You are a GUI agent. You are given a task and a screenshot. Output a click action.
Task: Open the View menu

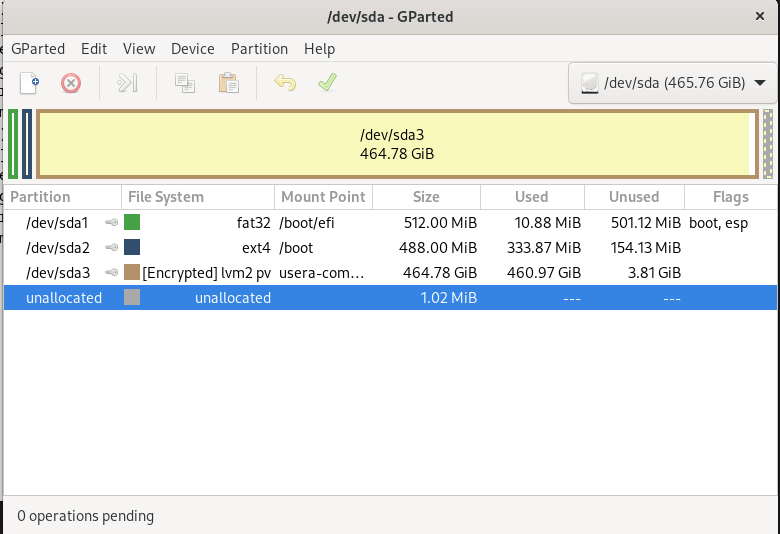(139, 49)
